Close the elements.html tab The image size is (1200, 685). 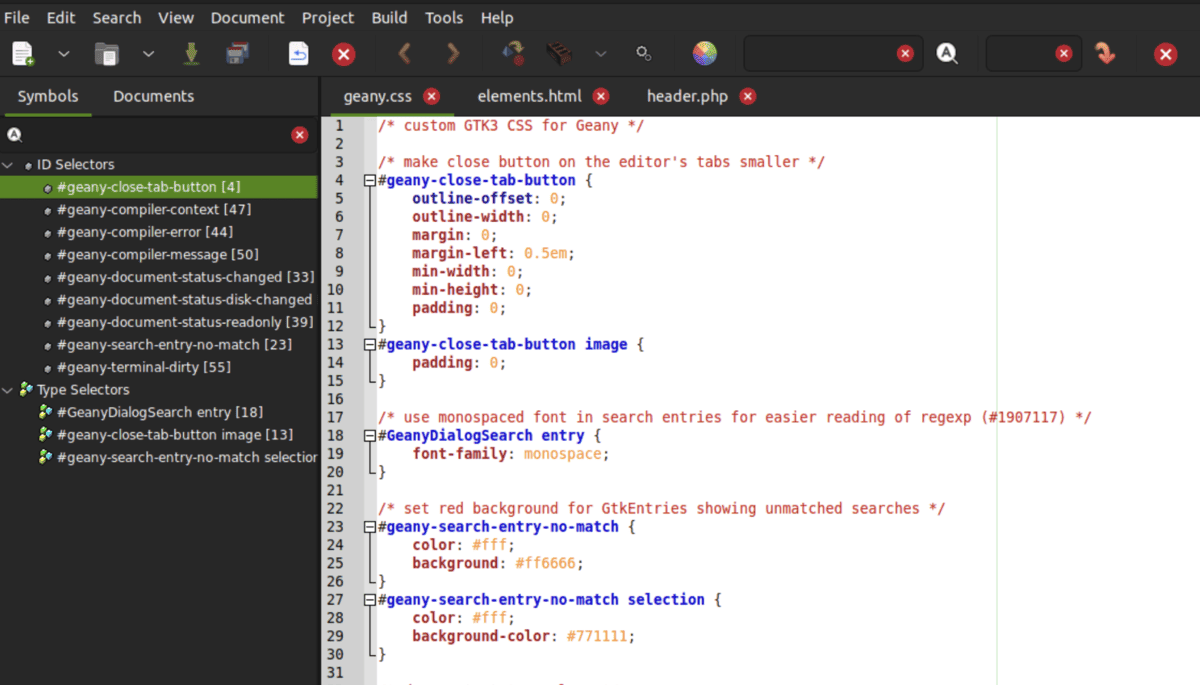point(601,96)
